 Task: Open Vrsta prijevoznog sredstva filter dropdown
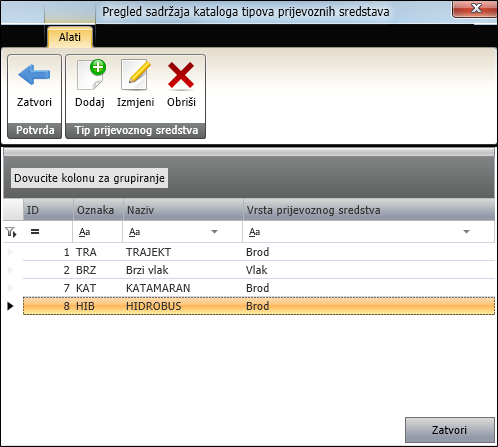466,232
